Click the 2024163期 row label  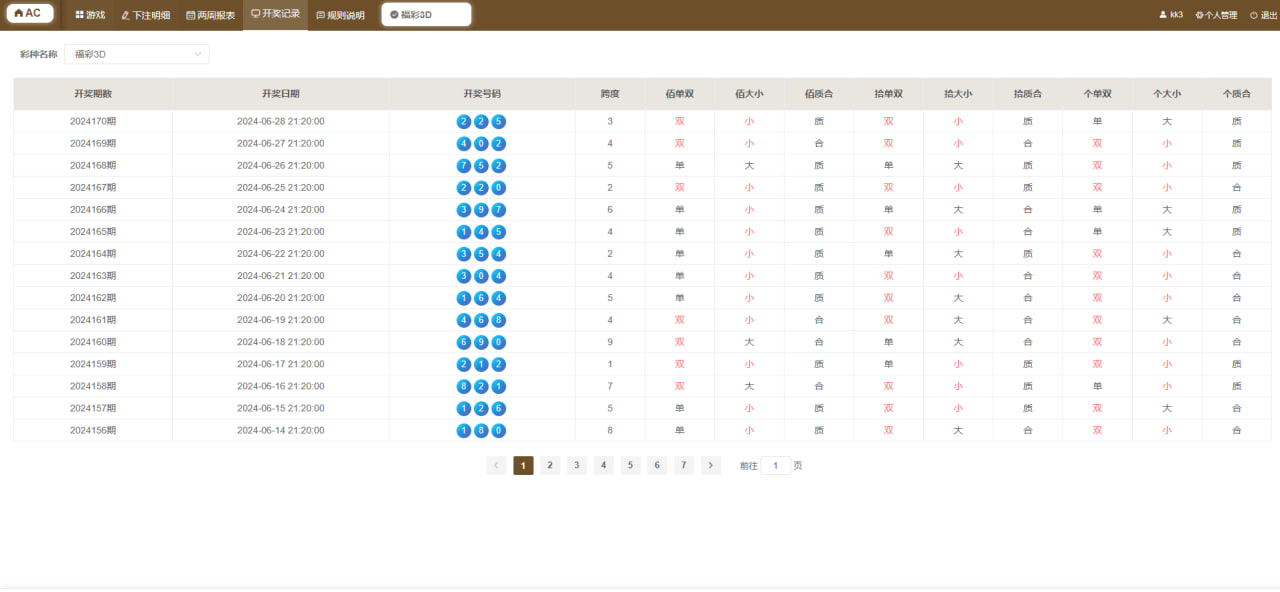click(93, 275)
